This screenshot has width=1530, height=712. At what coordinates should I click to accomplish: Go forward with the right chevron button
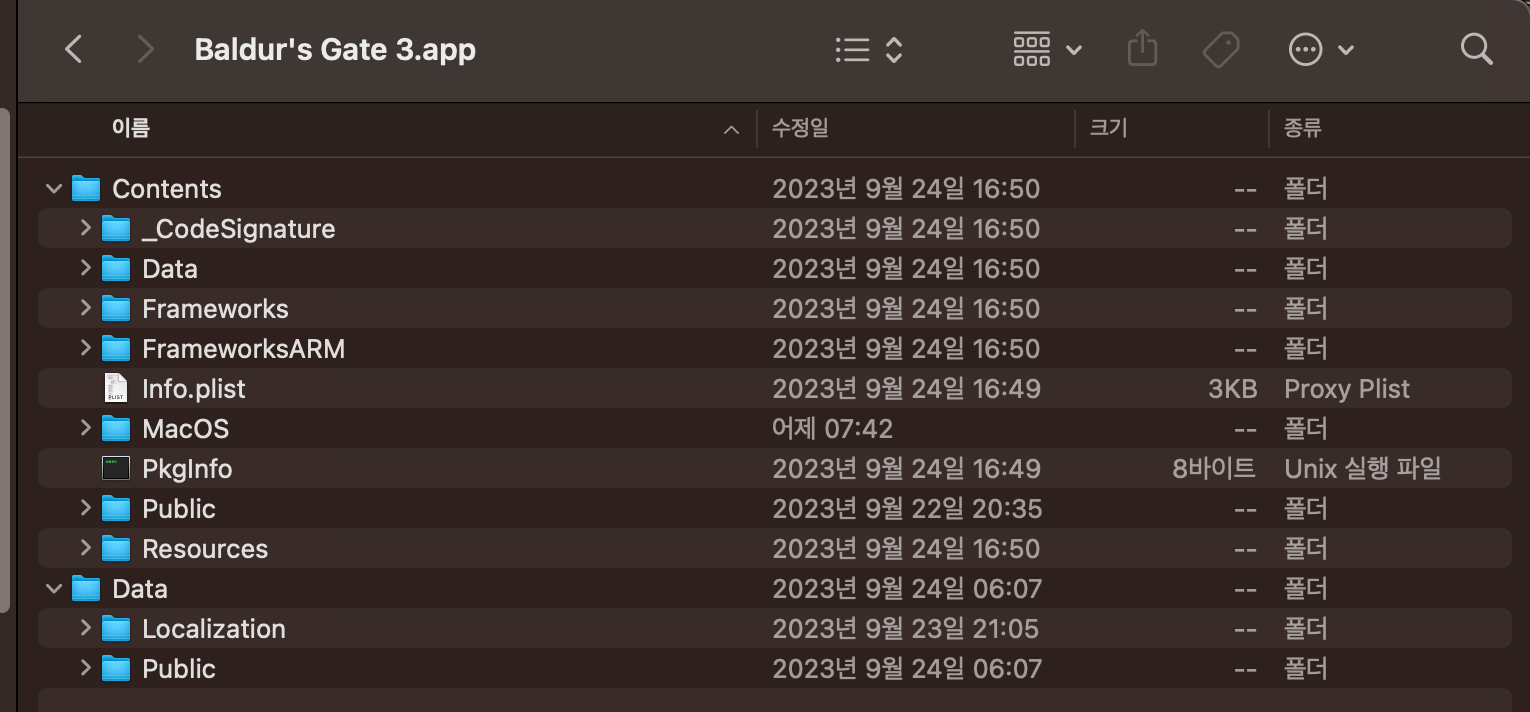[146, 49]
